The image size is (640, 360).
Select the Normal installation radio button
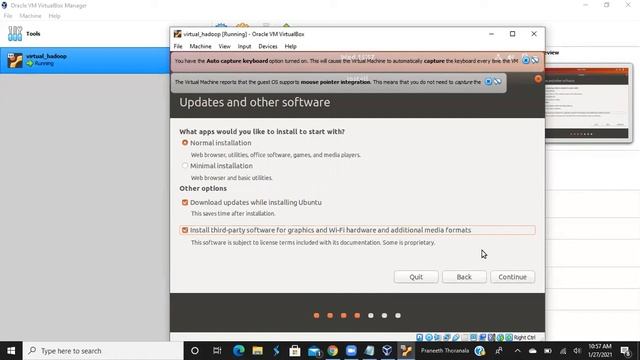pos(185,143)
